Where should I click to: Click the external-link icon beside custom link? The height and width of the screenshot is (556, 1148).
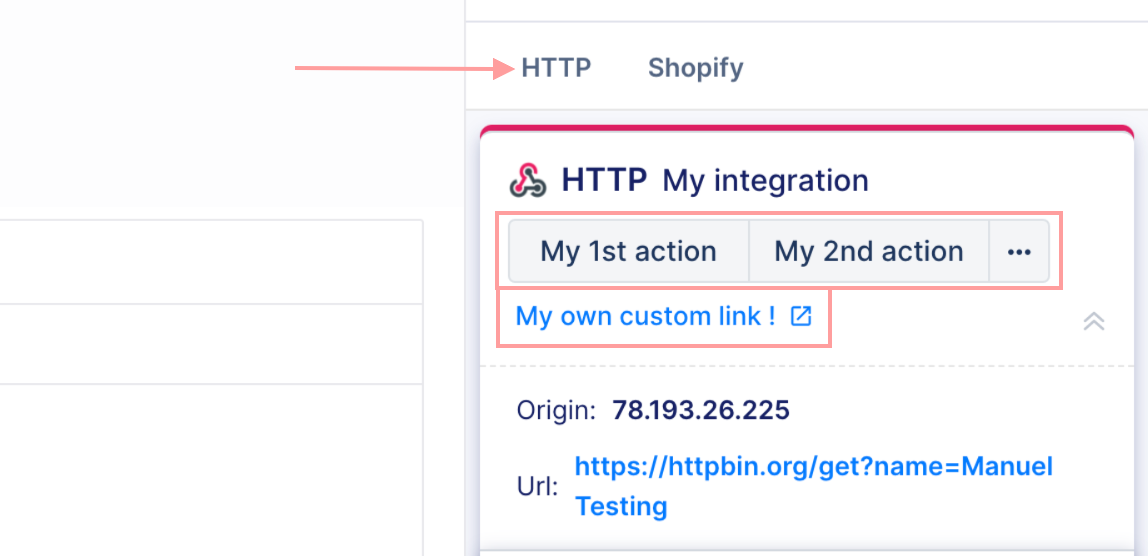click(x=802, y=316)
